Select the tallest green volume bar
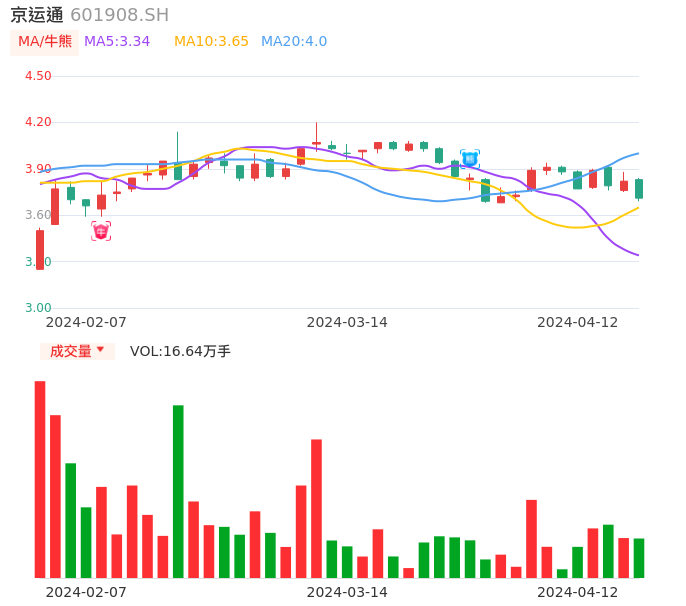This screenshot has height=606, width=686. pos(178,491)
